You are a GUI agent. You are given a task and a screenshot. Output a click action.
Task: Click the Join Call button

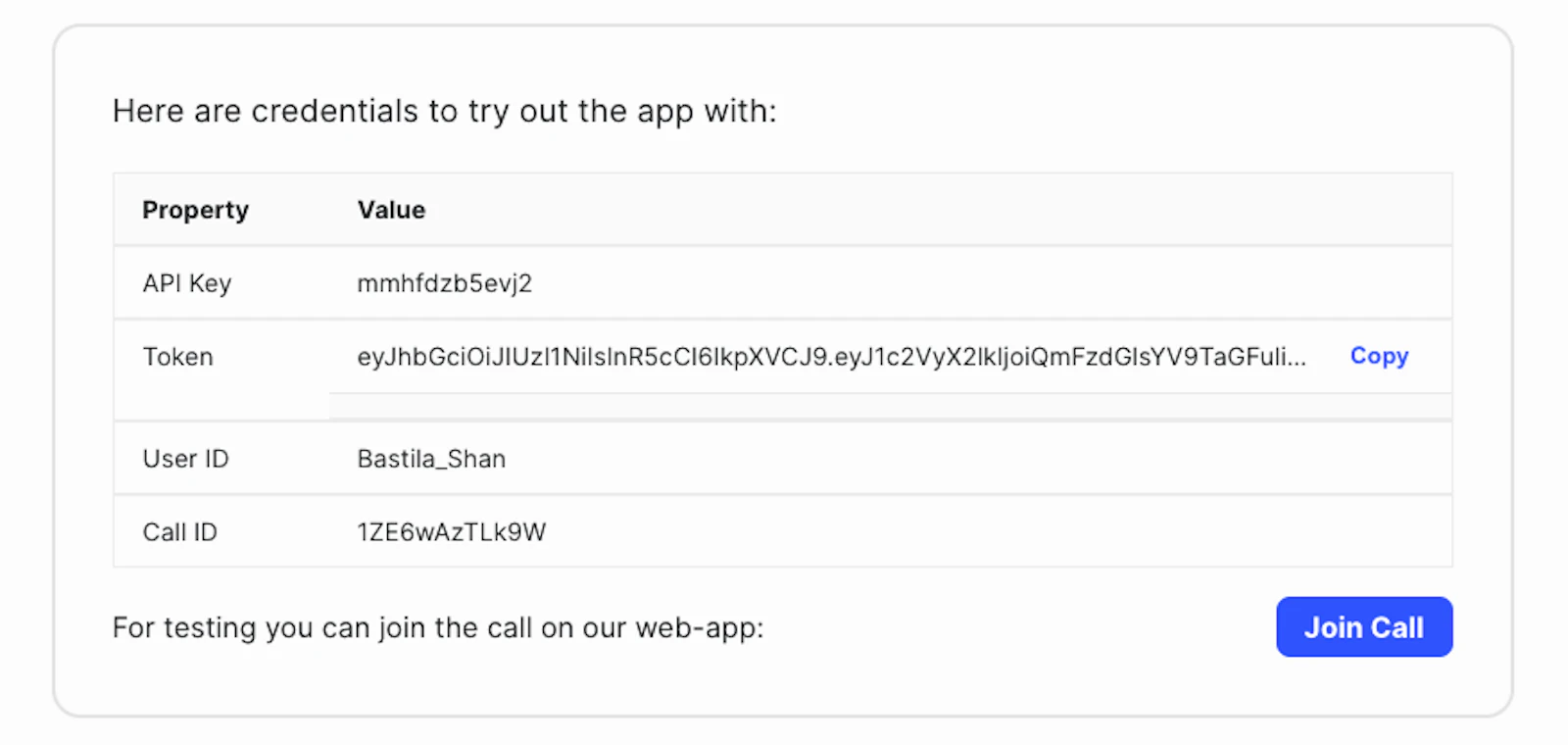[1363, 626]
